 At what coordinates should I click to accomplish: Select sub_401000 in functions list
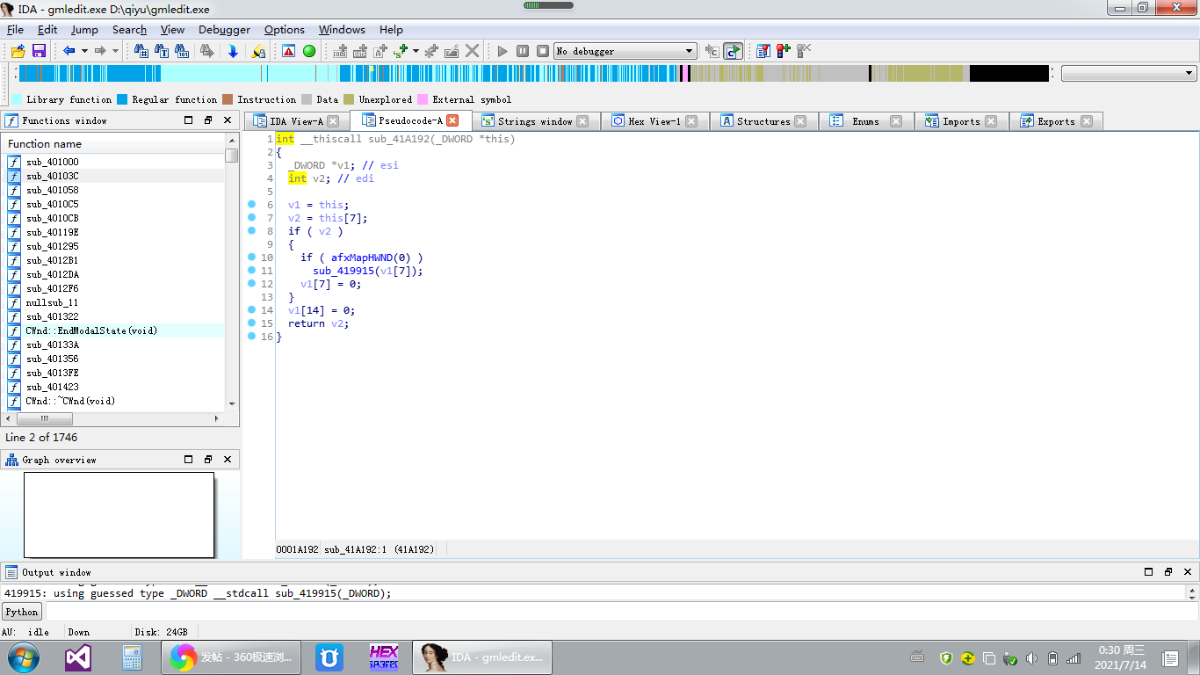coord(52,162)
